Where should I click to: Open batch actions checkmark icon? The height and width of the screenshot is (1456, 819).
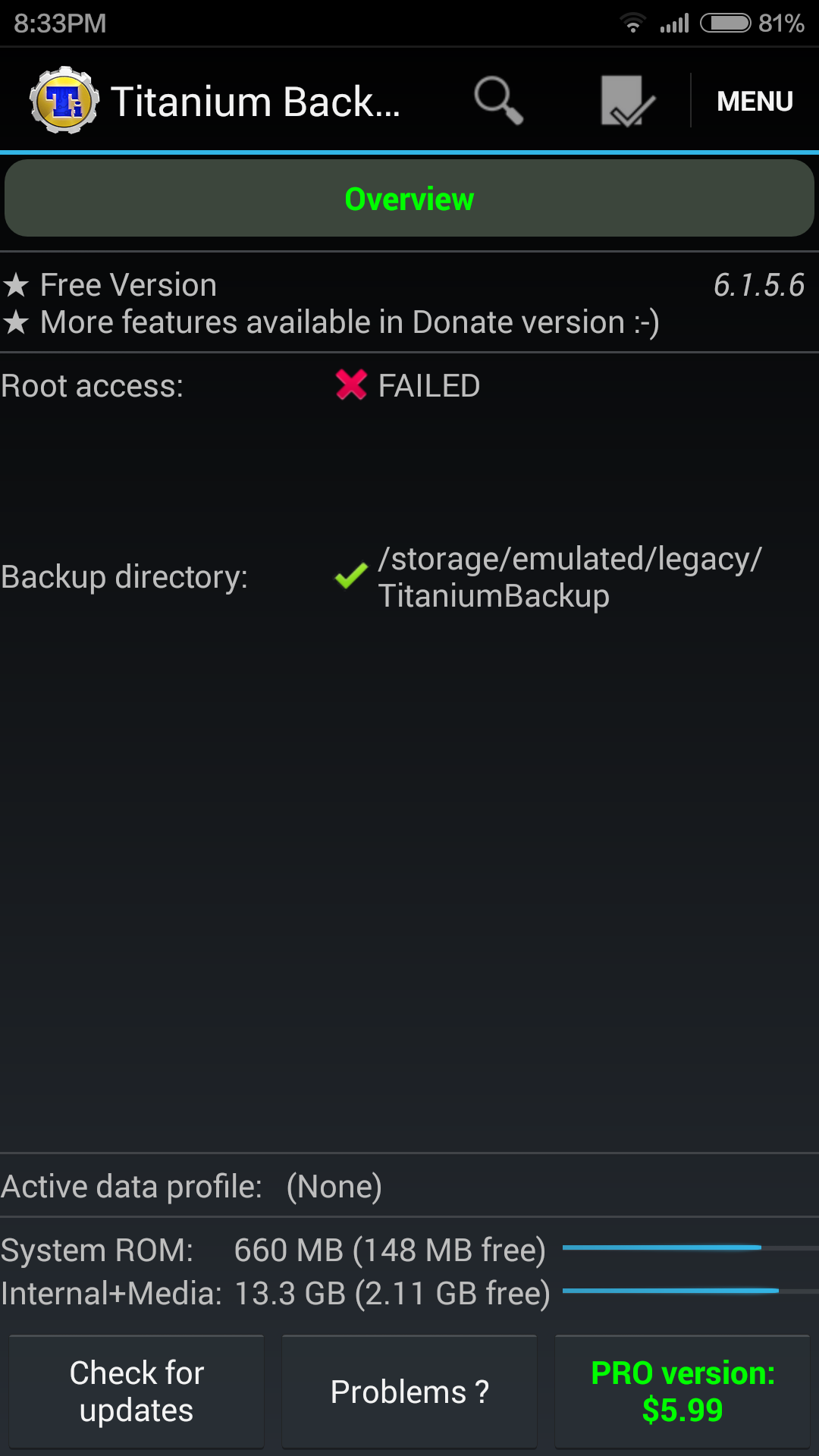(x=627, y=100)
